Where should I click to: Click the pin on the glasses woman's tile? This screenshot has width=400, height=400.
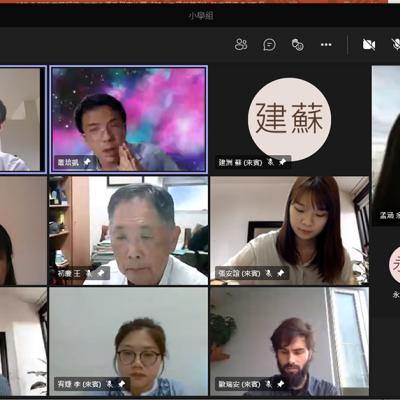[x=122, y=384]
